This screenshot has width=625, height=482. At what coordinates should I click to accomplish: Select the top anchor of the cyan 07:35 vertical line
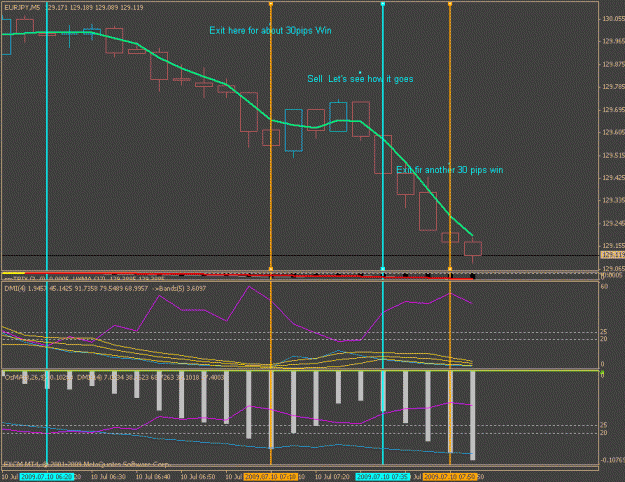383,4
